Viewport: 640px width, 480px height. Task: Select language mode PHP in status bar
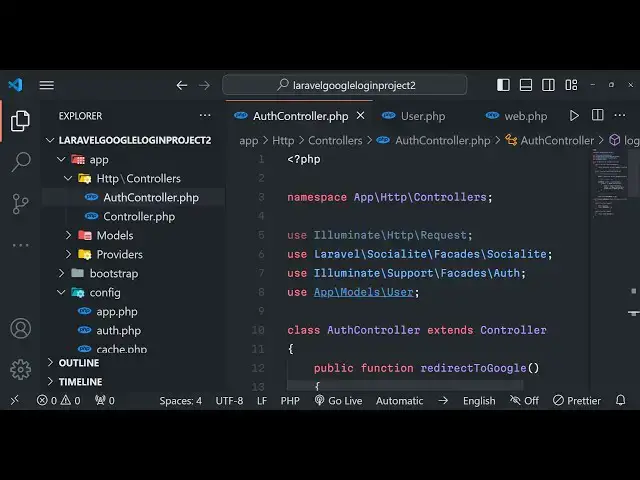(x=290, y=401)
